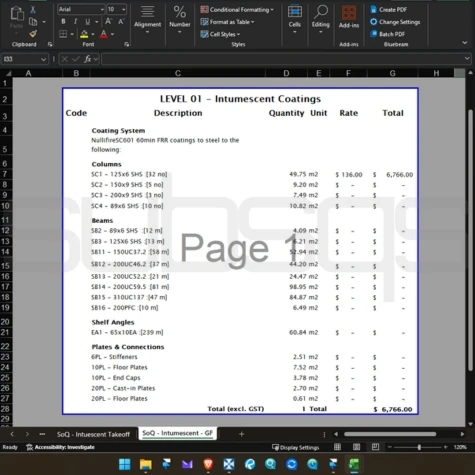Toggle Italic formatting
475x475 pixels.
pyautogui.click(x=76, y=22)
